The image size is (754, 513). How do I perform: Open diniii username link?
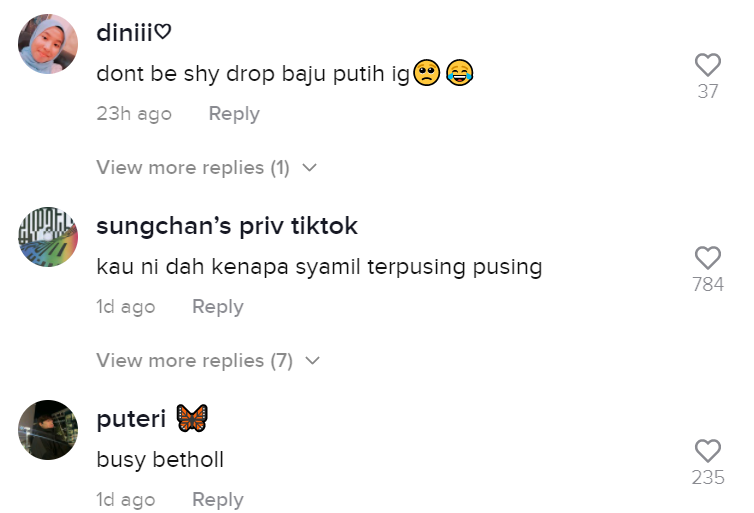pos(133,32)
